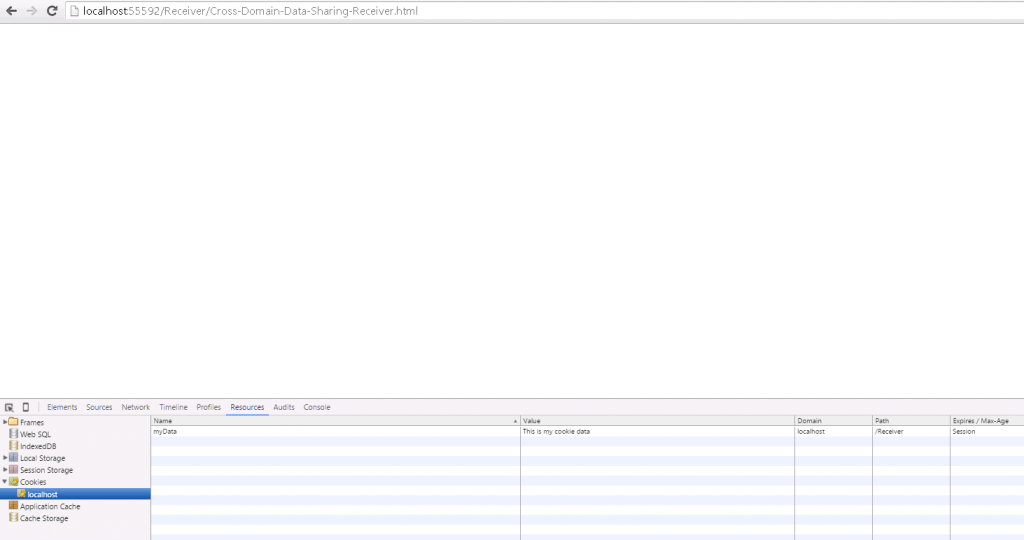The width and height of the screenshot is (1024, 540).
Task: Switch to the Console tab
Action: [x=317, y=407]
